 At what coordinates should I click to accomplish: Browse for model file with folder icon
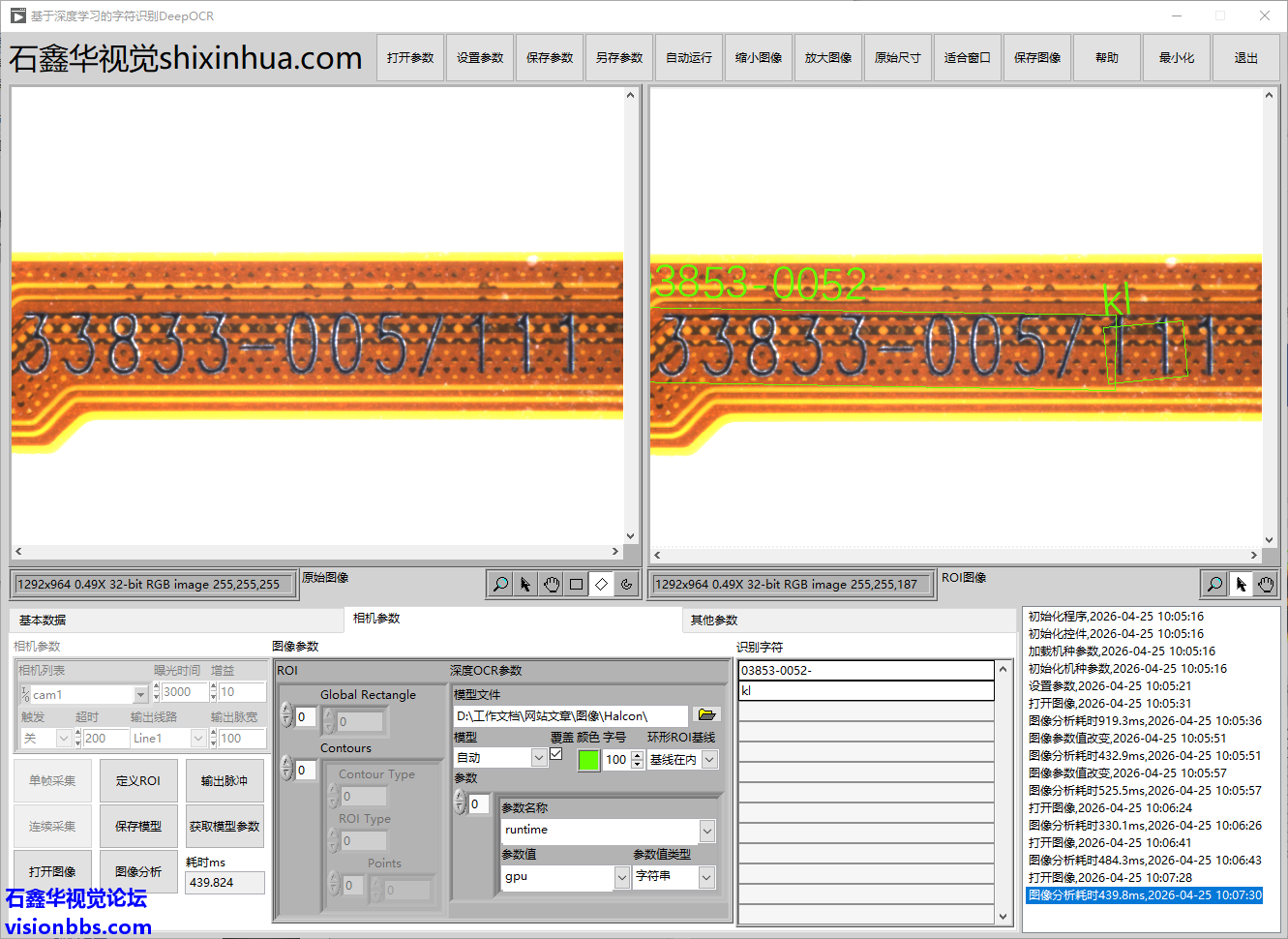706,715
